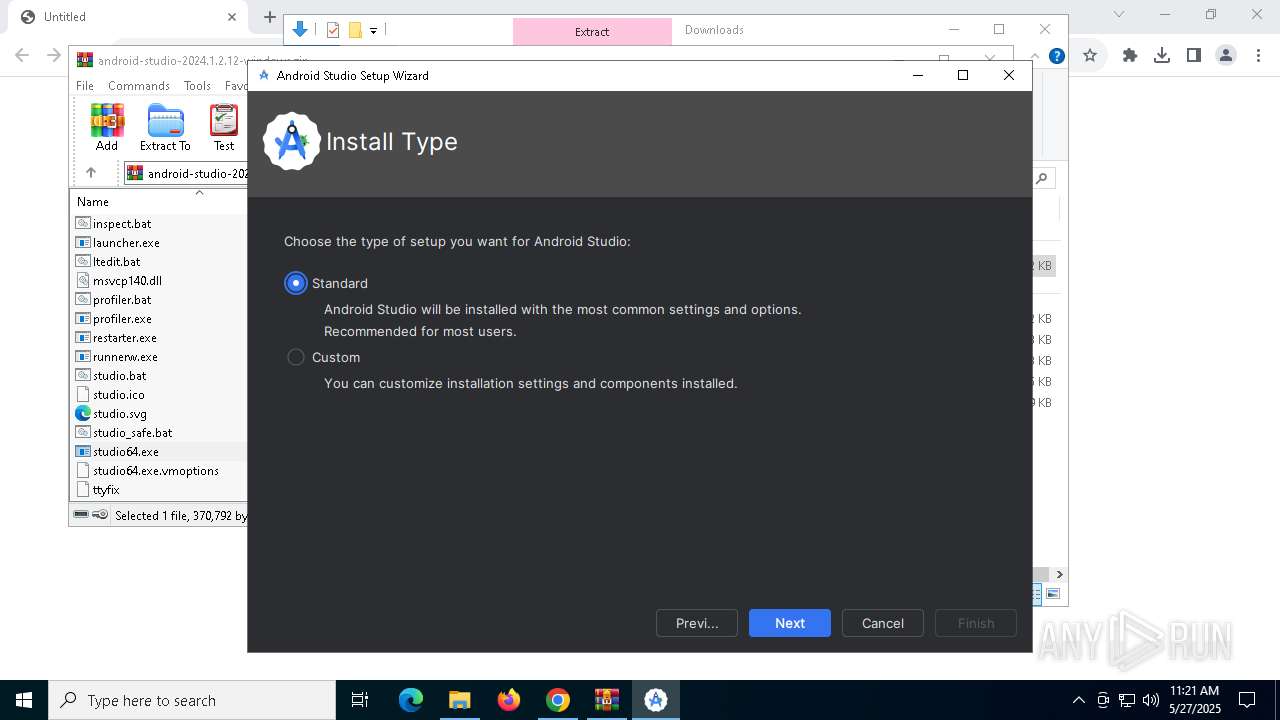Select restarter.exe in WinRAR file list
The image size is (1280, 720).
pyautogui.click(x=125, y=338)
